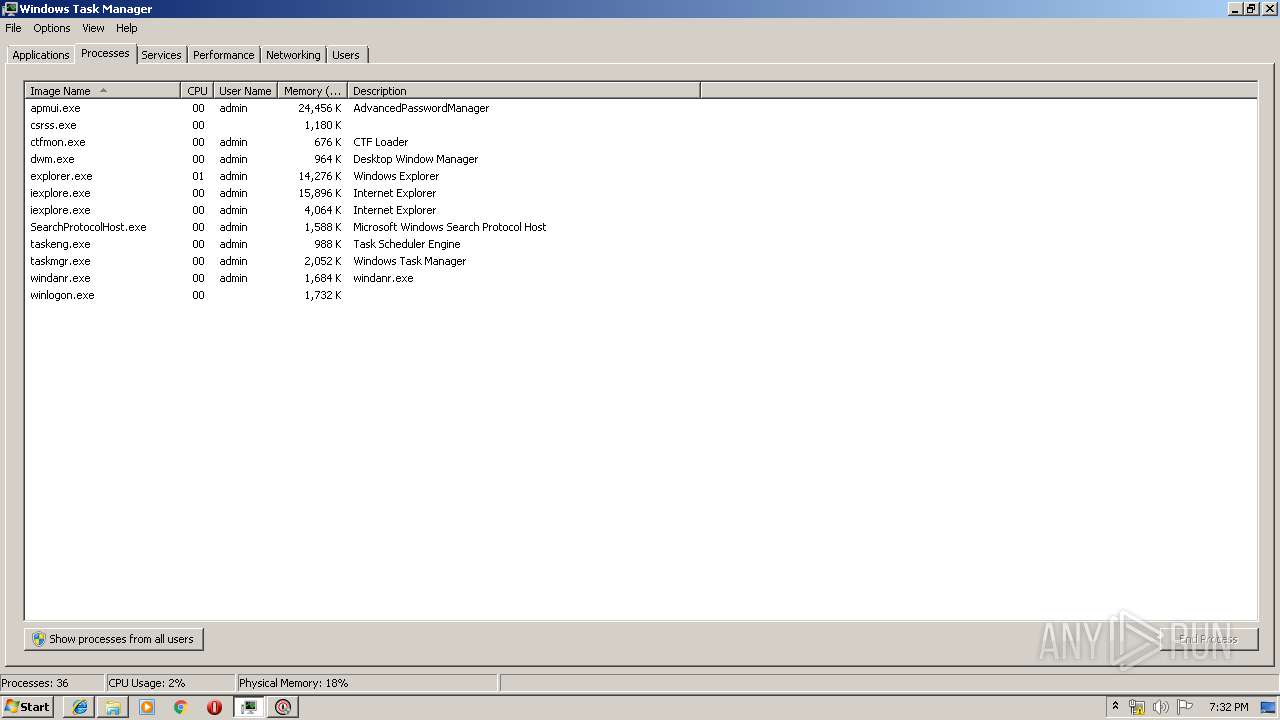The width and height of the screenshot is (1280, 720).
Task: Click the 7:32 PM taskbar clock
Action: coord(1228,707)
